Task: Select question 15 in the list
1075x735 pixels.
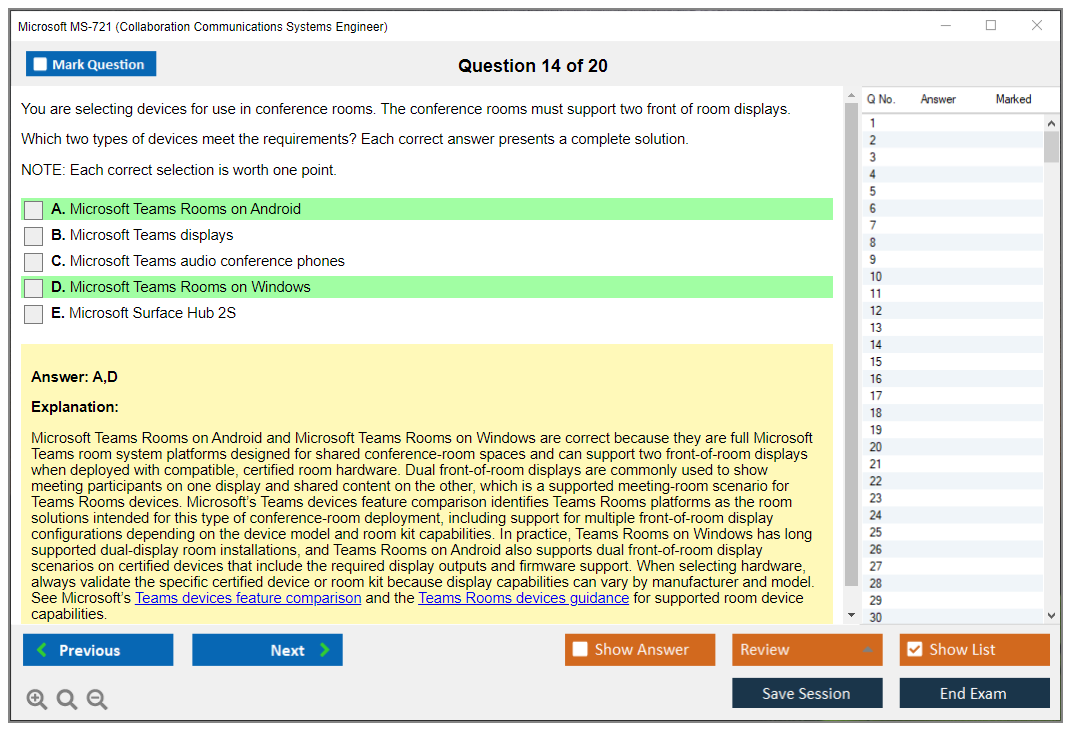Action: tap(953, 362)
